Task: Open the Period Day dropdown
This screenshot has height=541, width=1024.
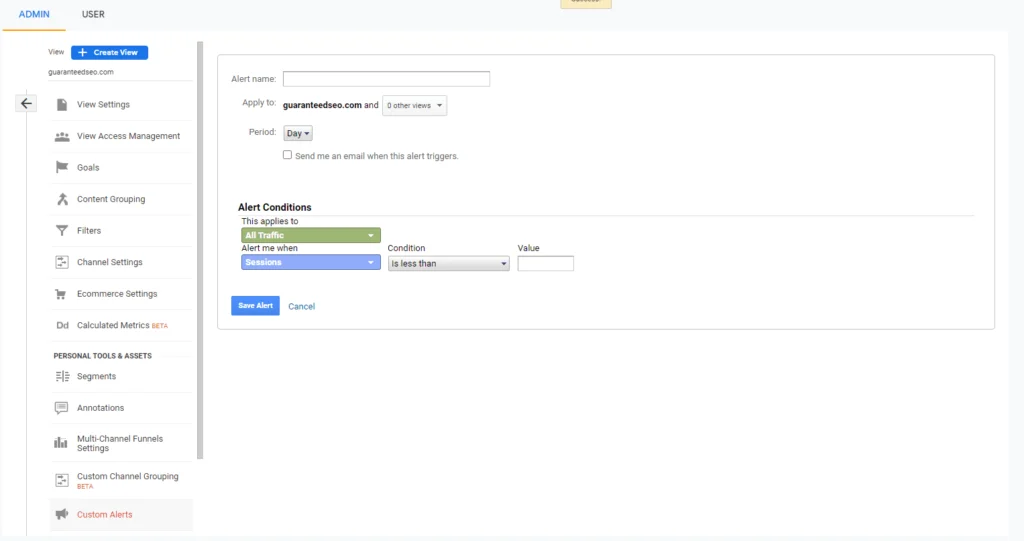Action: [298, 133]
